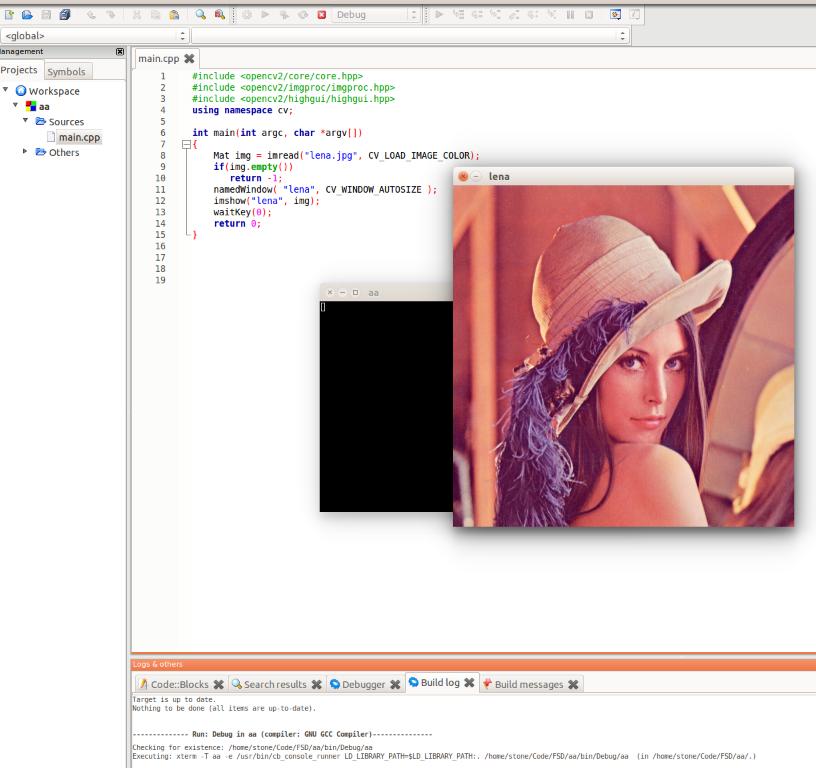The width and height of the screenshot is (816, 768).
Task: Click the Build and run icon
Action: (284, 15)
